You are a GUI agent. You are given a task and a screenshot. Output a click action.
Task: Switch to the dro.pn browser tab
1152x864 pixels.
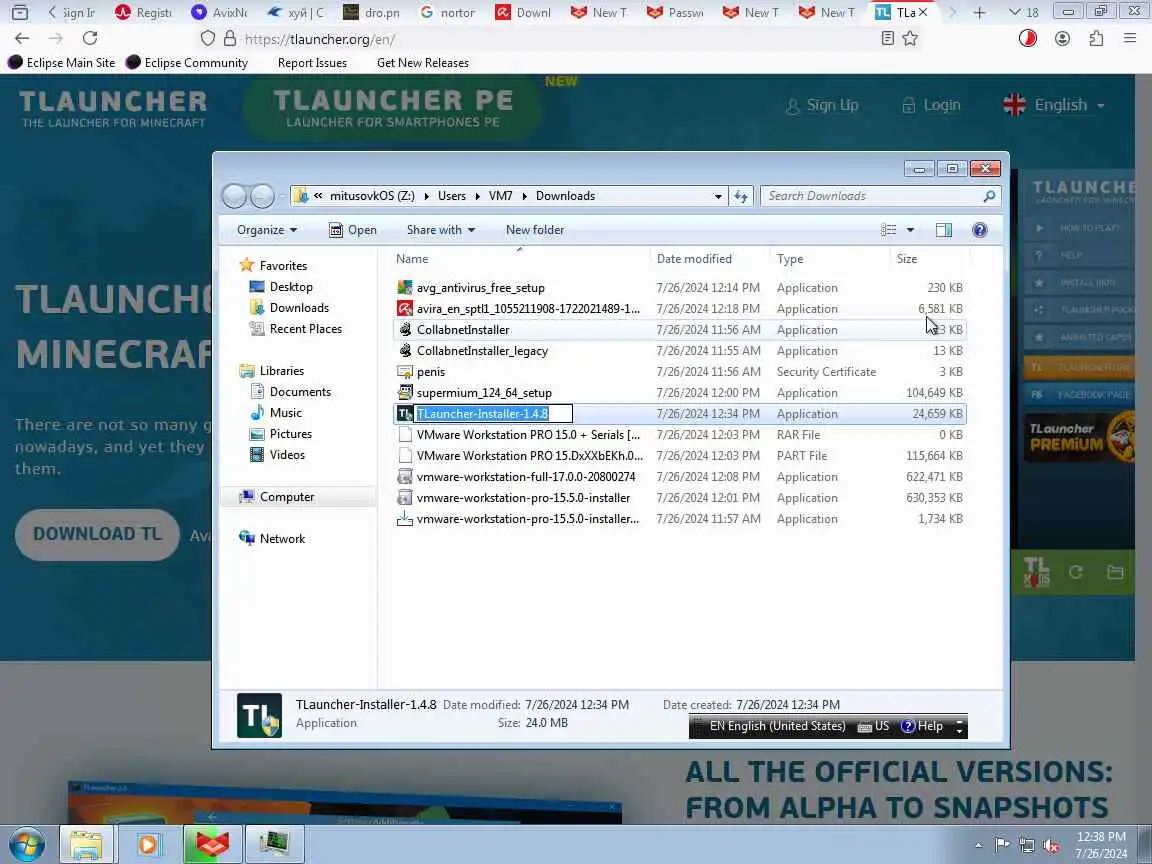point(372,12)
